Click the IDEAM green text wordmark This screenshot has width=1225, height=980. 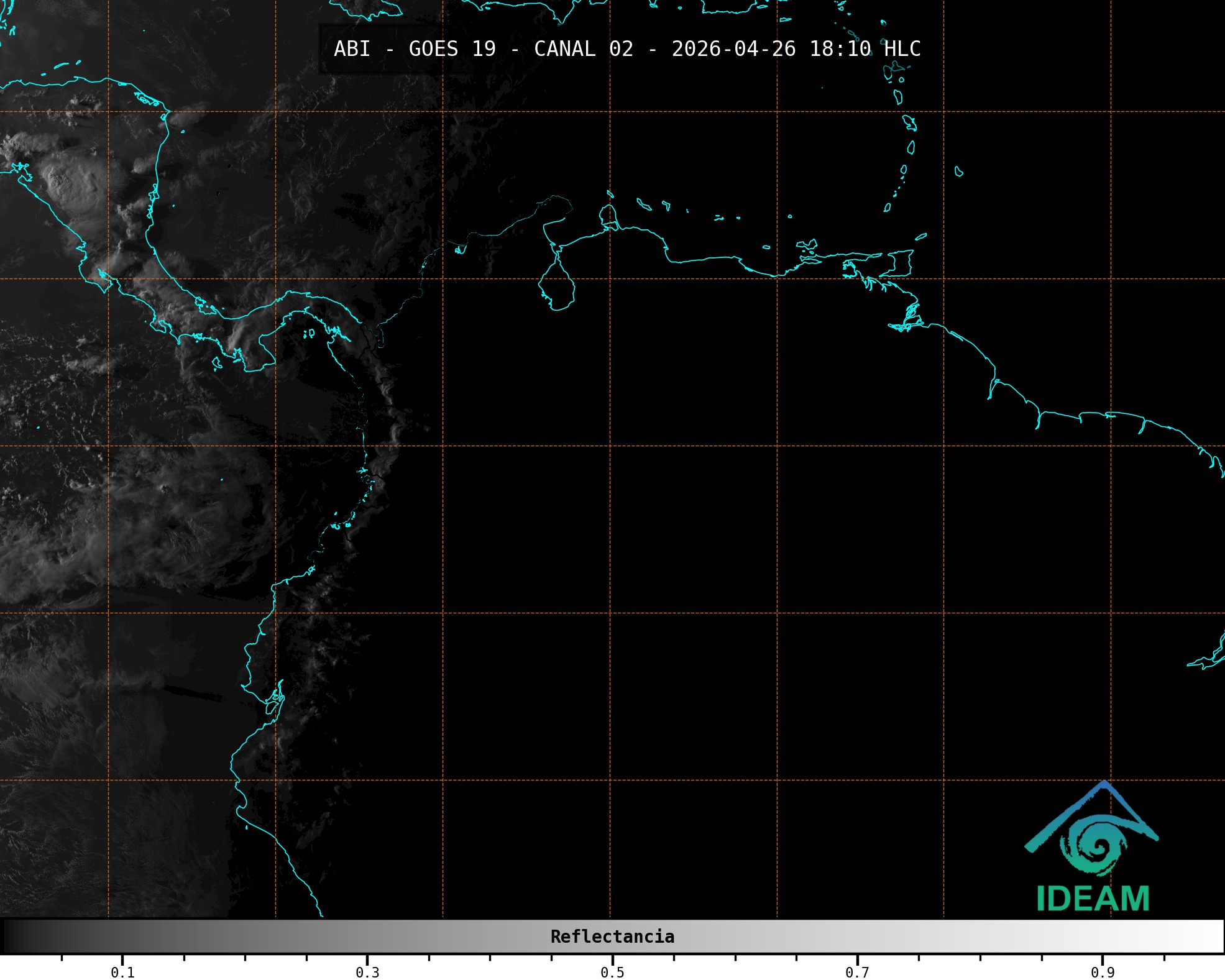(1093, 899)
